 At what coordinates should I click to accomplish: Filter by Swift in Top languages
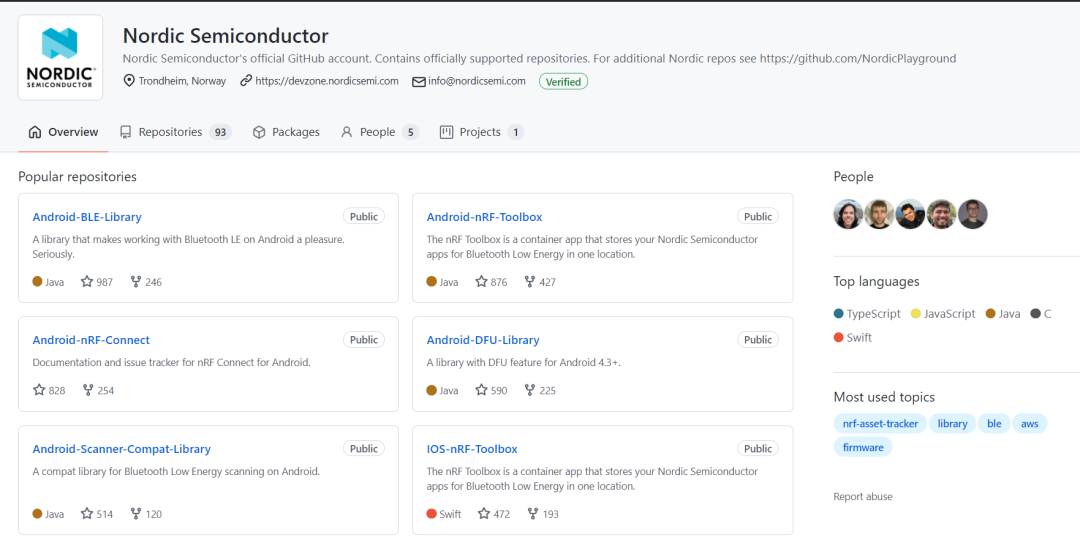pyautogui.click(x=853, y=338)
